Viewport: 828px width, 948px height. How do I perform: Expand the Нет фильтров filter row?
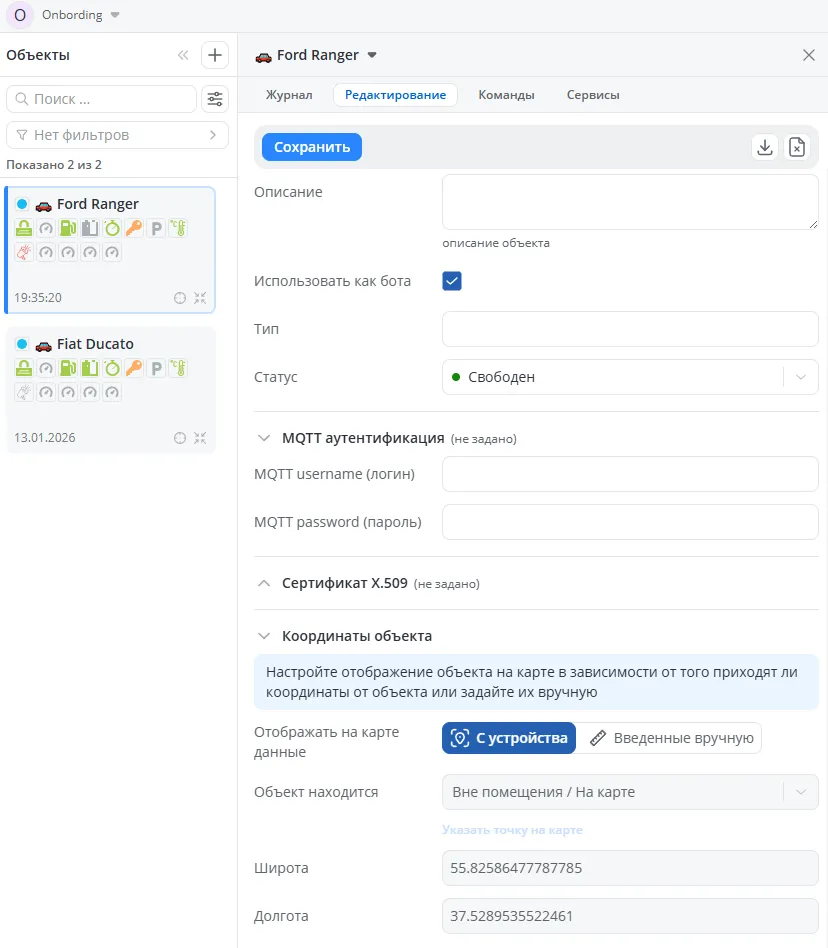click(x=117, y=135)
